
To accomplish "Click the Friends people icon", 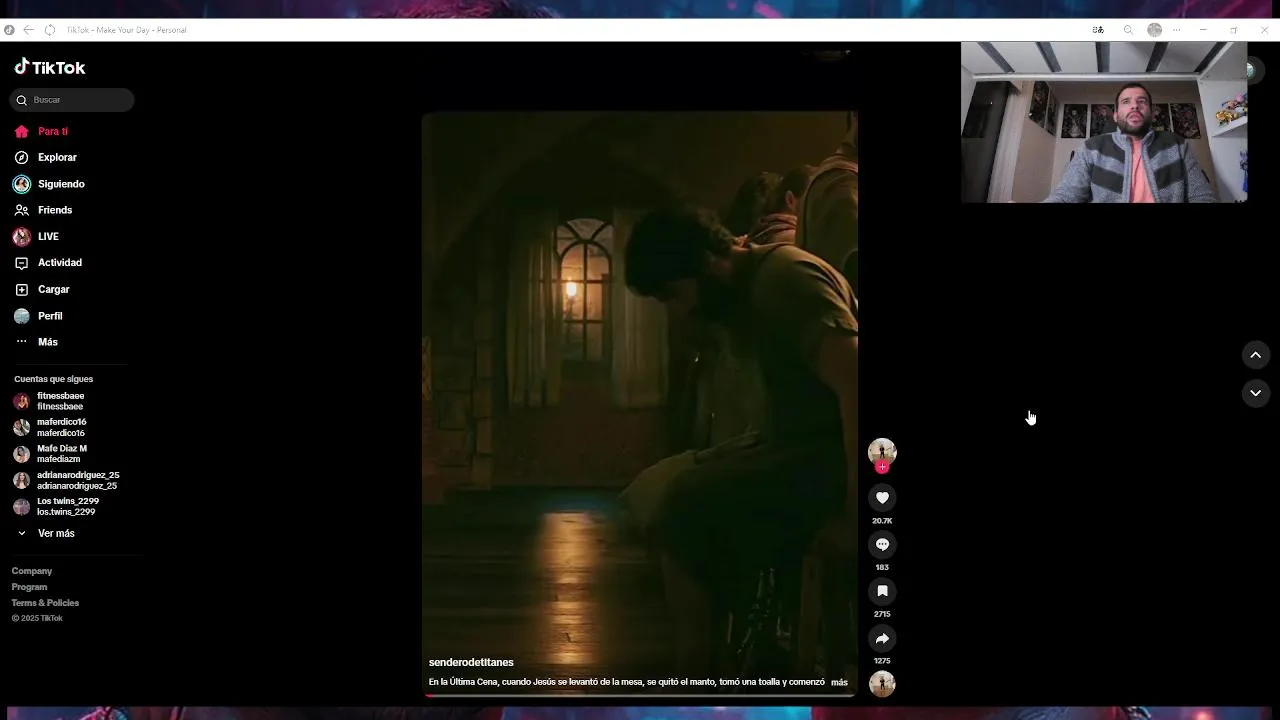I will point(22,210).
